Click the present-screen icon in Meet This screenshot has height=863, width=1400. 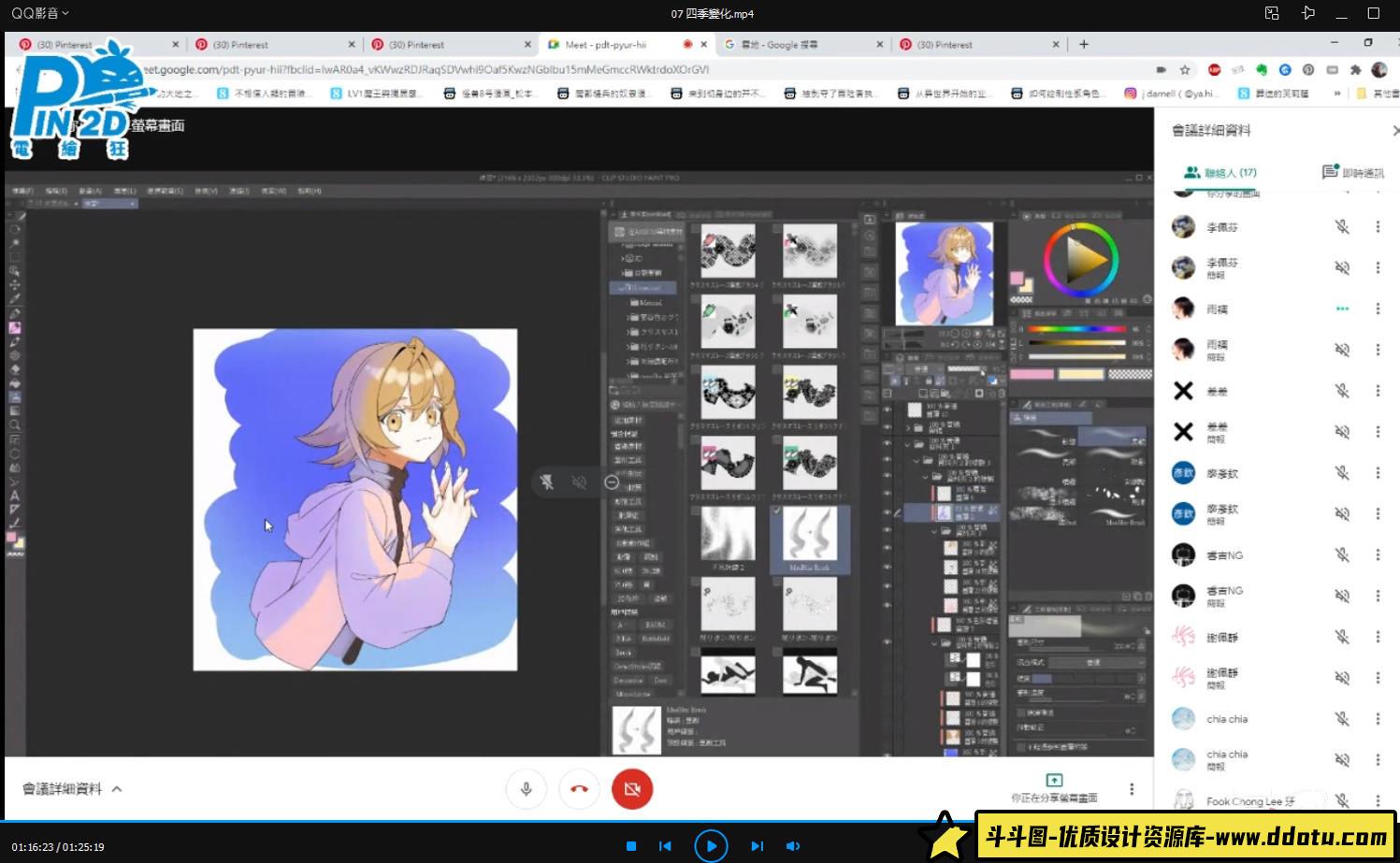tap(1054, 780)
